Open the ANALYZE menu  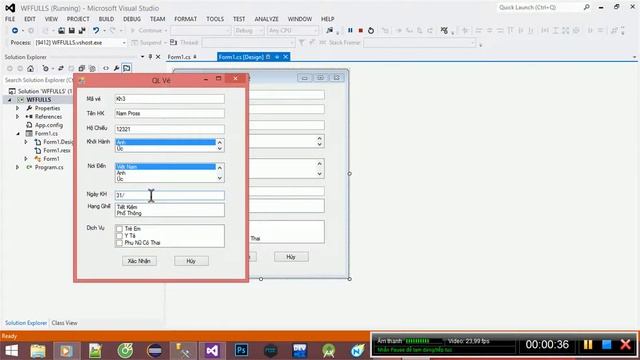[x=267, y=19]
